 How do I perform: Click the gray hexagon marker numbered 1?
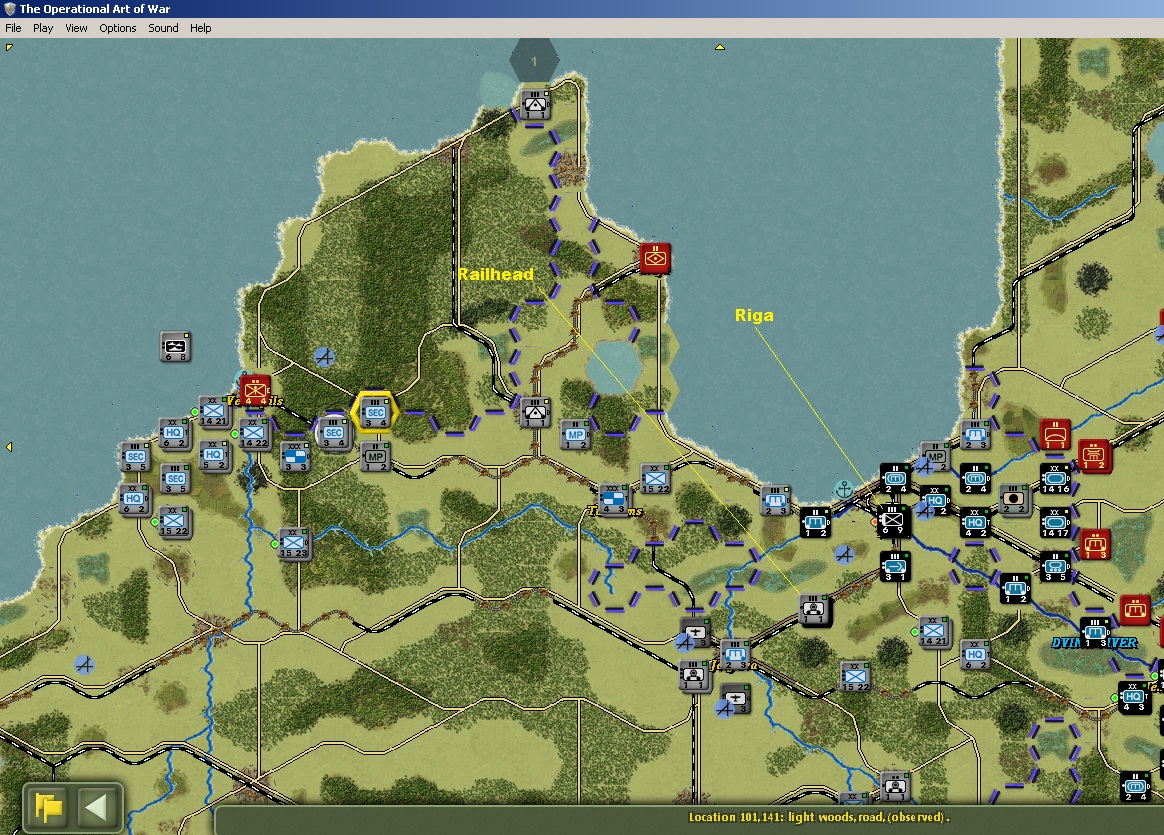[x=534, y=61]
